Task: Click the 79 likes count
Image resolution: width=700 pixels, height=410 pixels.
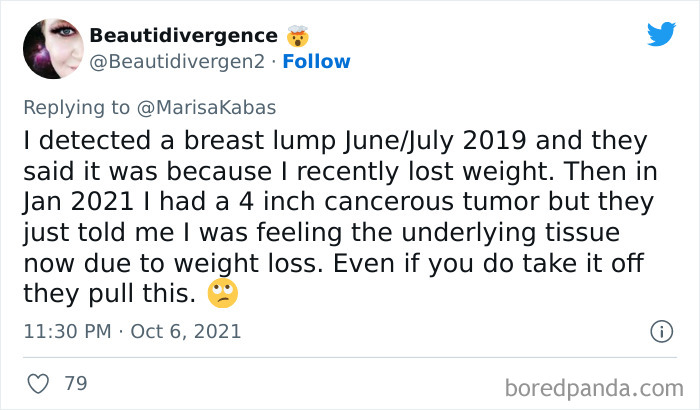Action: pyautogui.click(x=75, y=383)
